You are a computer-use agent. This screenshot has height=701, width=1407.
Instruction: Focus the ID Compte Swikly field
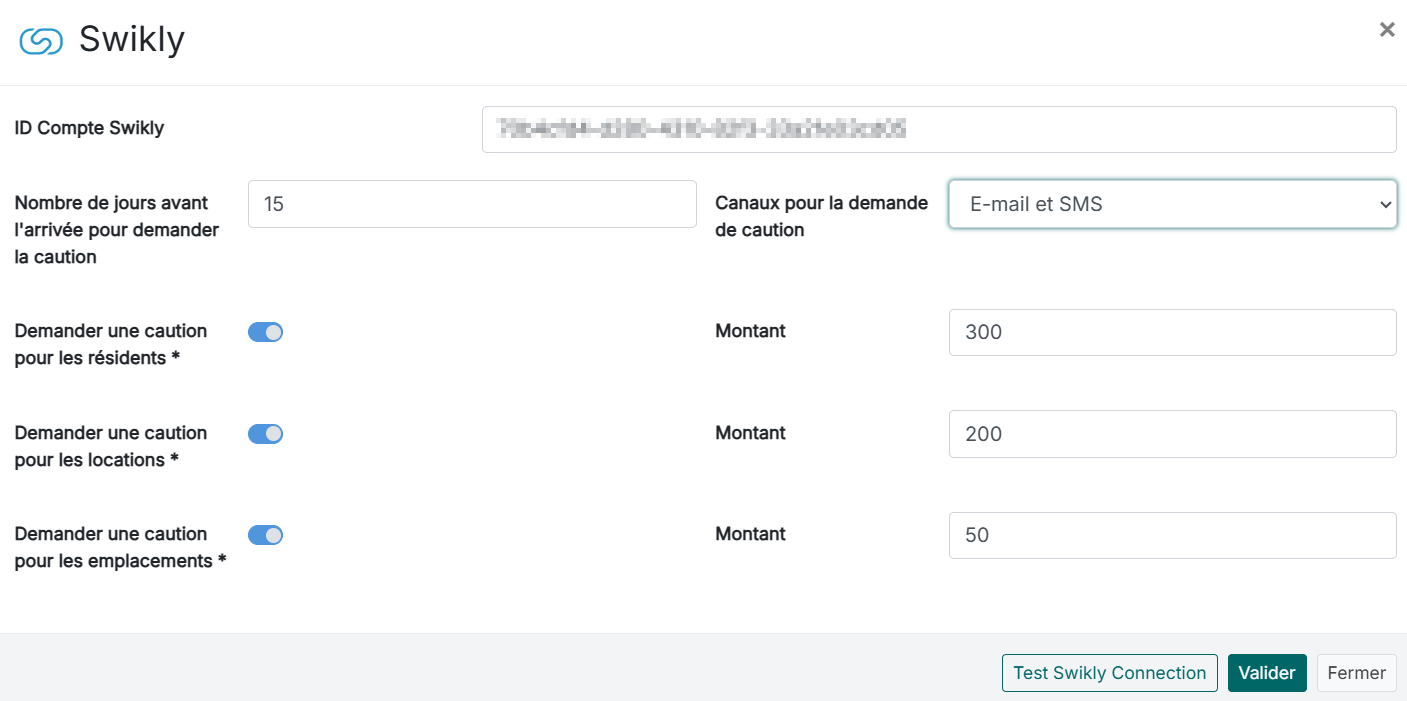pos(938,129)
